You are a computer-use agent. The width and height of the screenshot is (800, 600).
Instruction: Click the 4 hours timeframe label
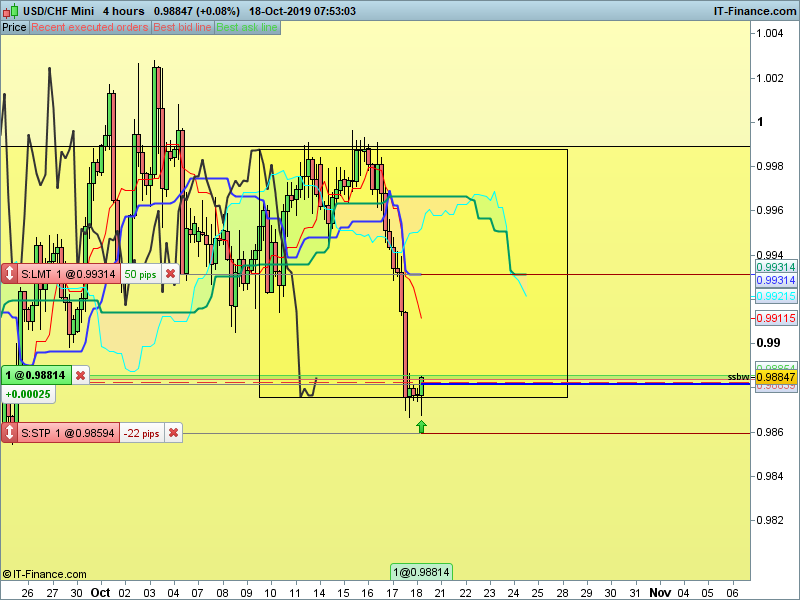(123, 11)
